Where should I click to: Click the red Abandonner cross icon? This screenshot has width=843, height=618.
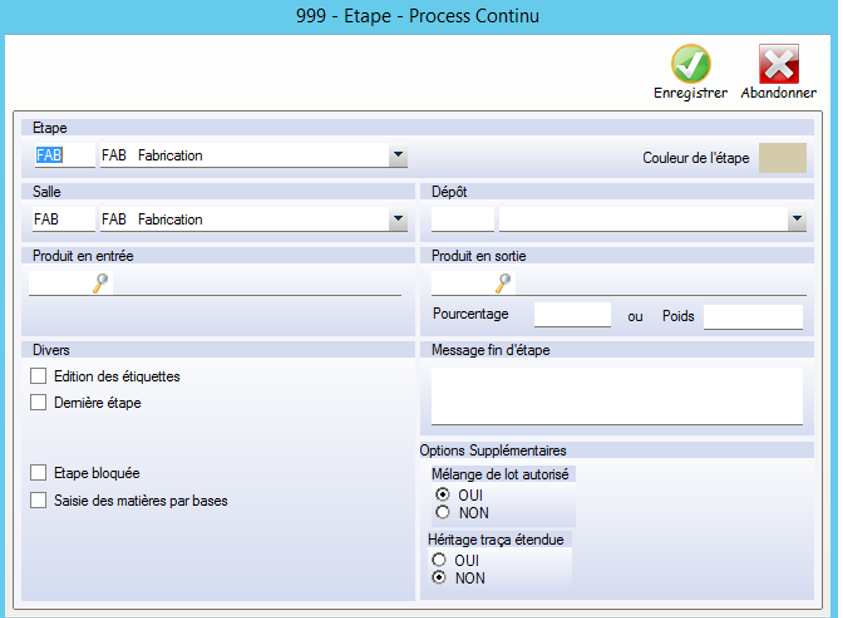(778, 64)
